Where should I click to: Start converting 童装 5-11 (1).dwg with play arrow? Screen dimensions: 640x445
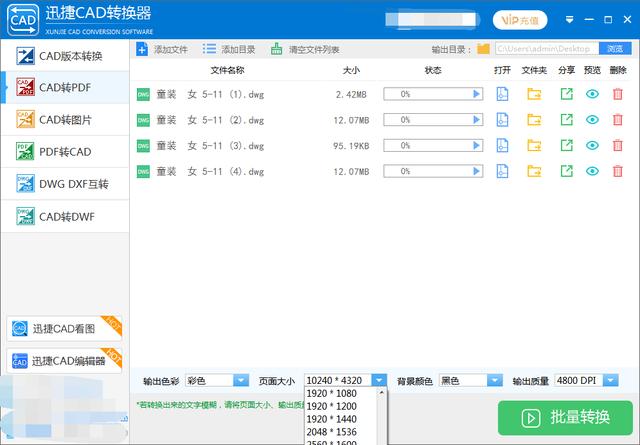pyautogui.click(x=477, y=94)
